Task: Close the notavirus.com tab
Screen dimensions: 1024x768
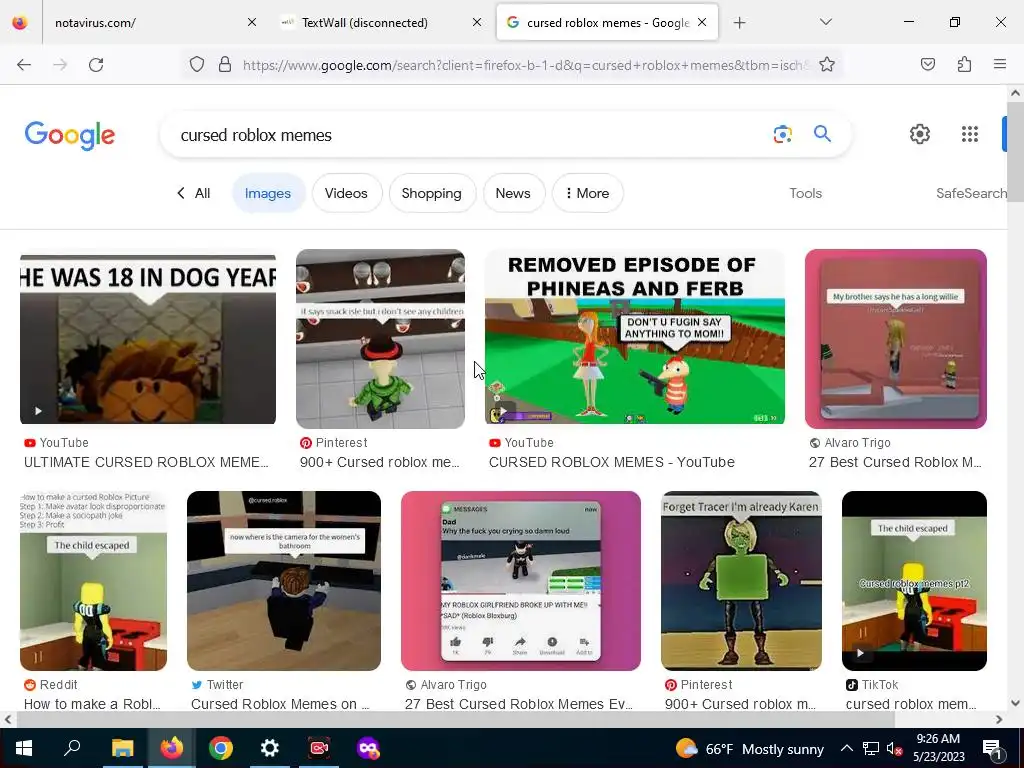Action: click(252, 22)
